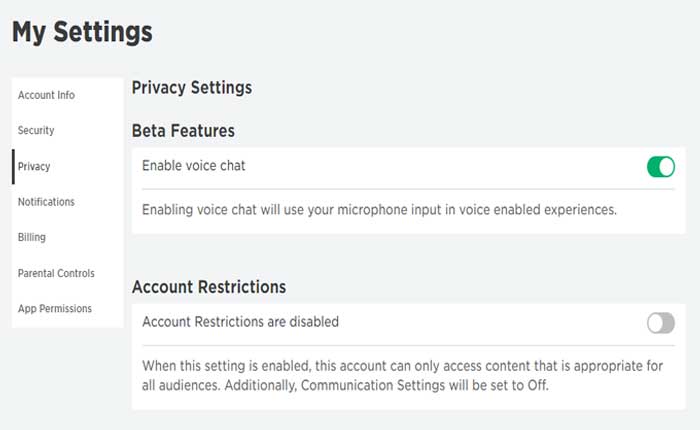This screenshot has height=430, width=700.
Task: Click the account restrictions explanation paragraph
Action: click(400, 375)
